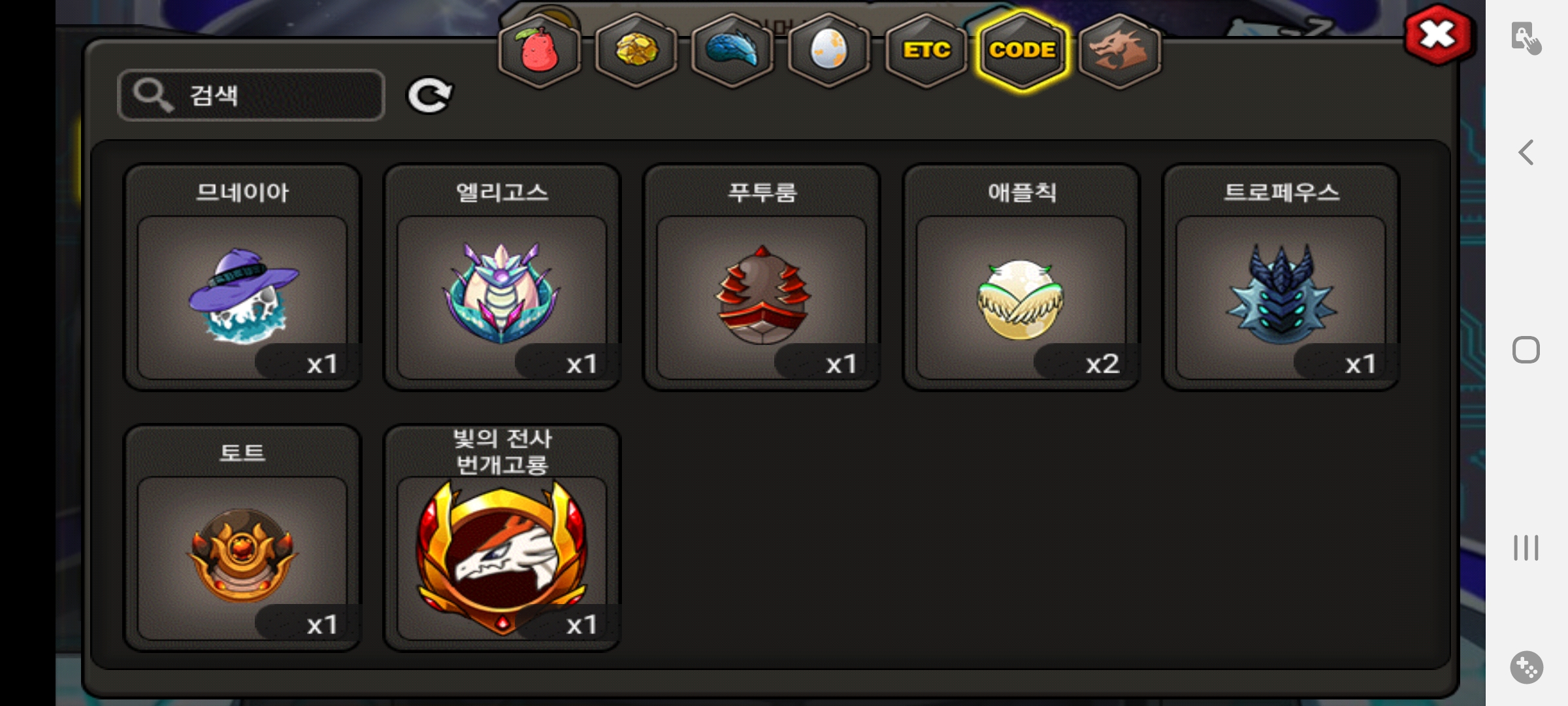Click the 검색 search field

point(251,95)
